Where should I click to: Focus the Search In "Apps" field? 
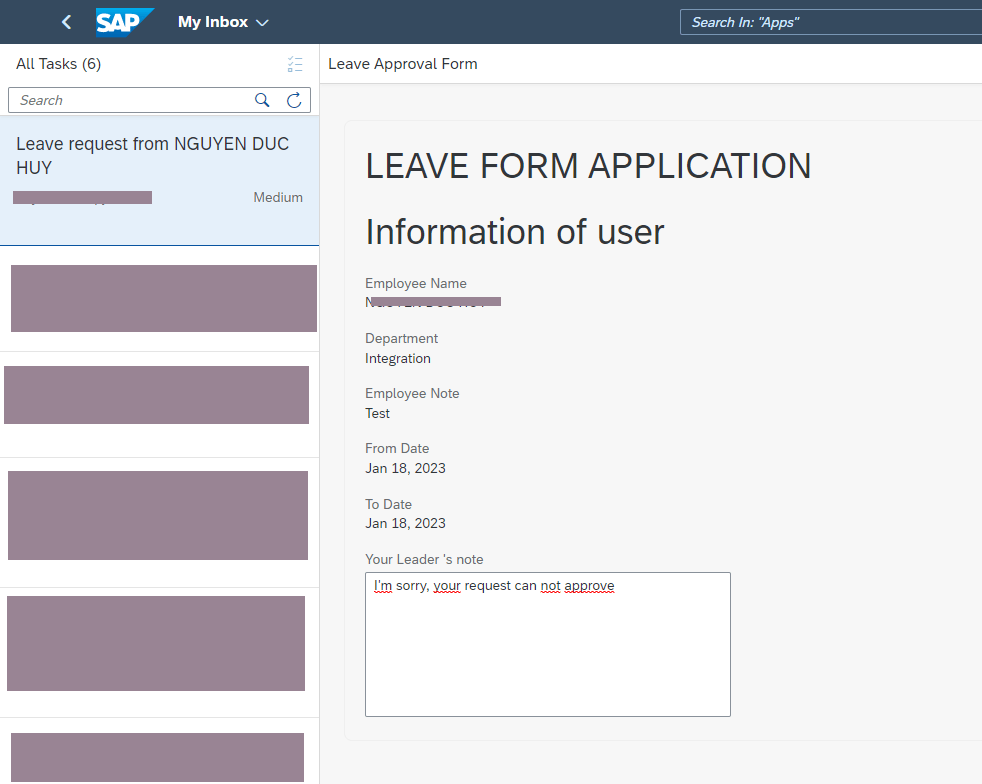point(830,22)
